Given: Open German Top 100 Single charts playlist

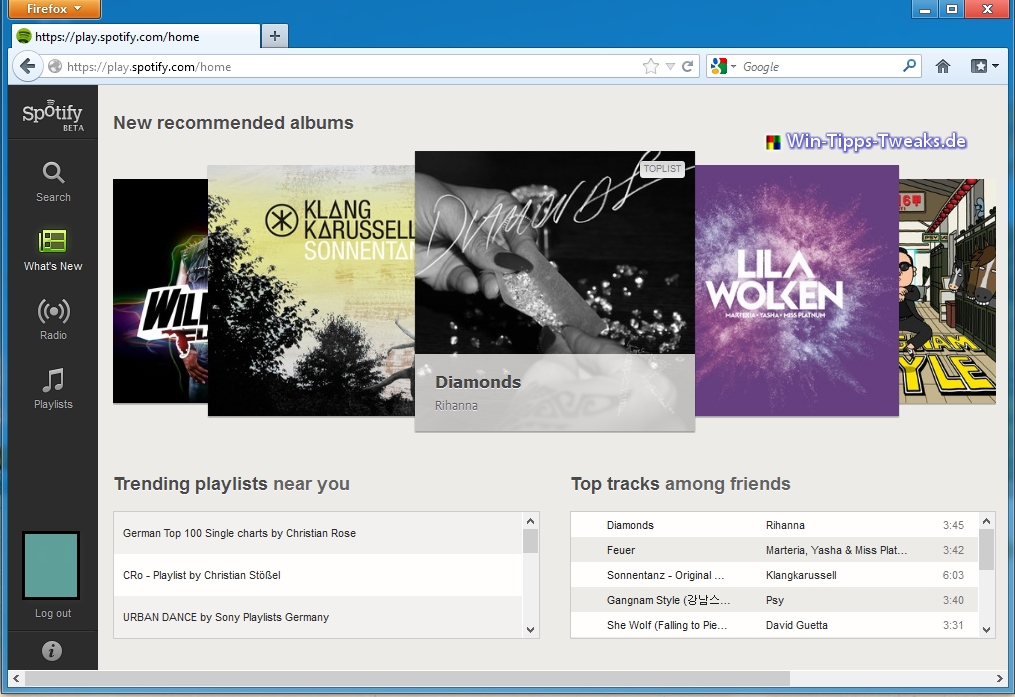Looking at the screenshot, I should [x=318, y=533].
